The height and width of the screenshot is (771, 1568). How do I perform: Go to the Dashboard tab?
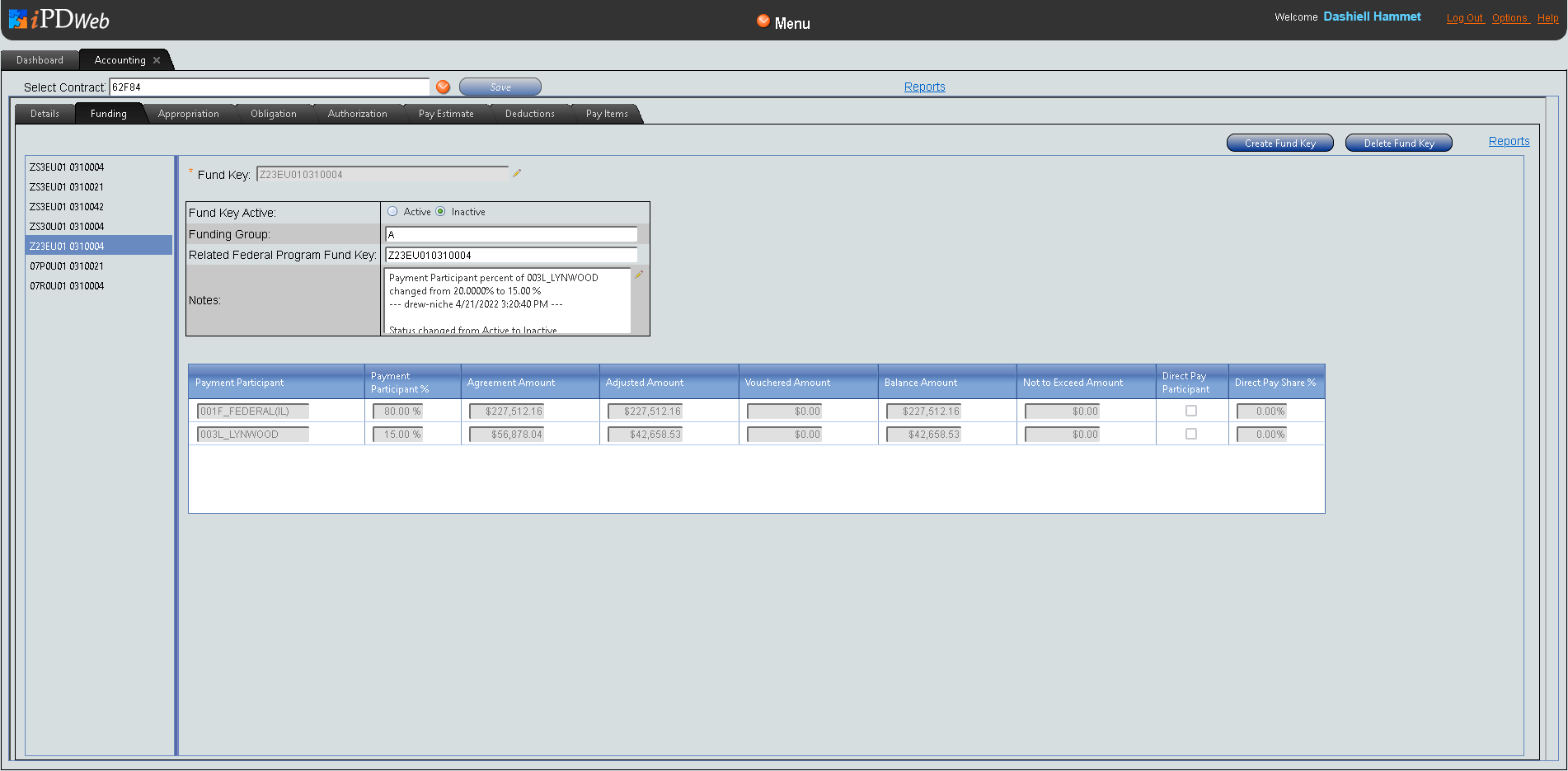click(40, 60)
